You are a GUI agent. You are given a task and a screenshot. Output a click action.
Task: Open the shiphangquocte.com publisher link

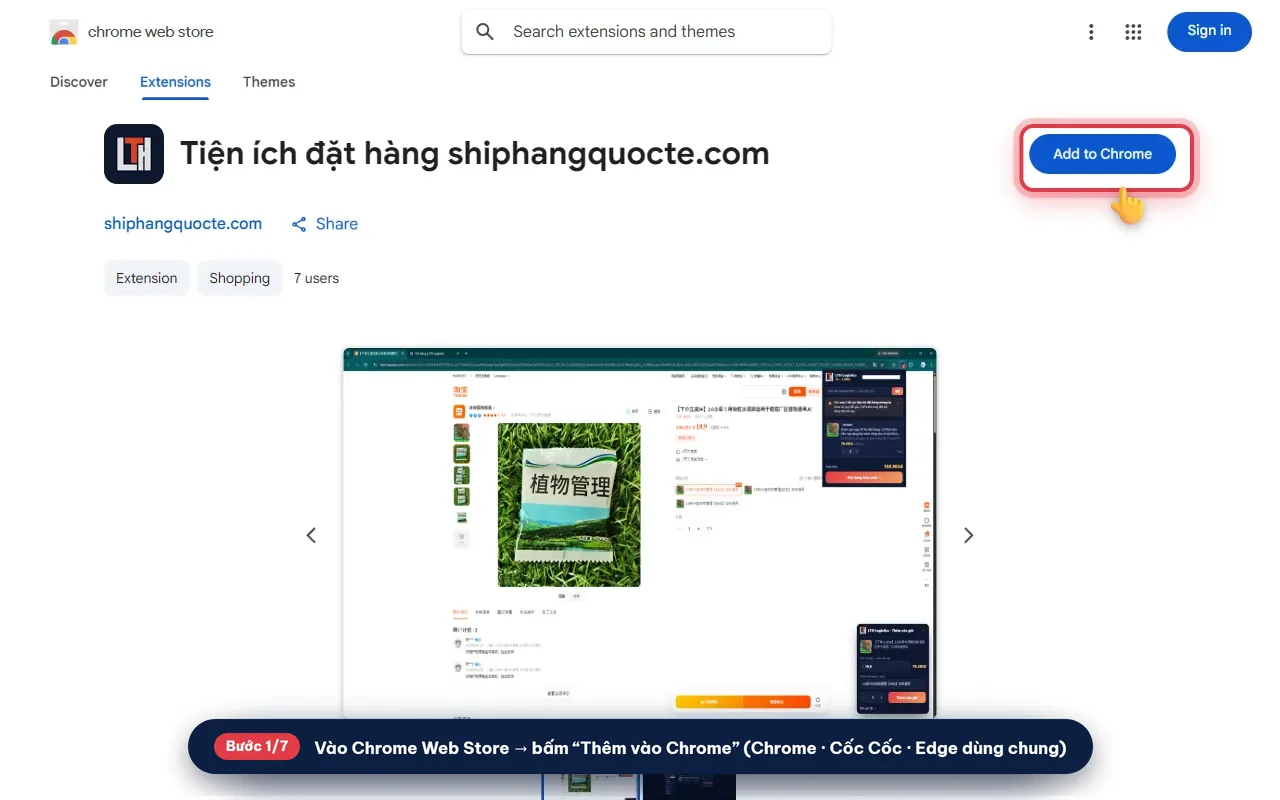pyautogui.click(x=183, y=224)
